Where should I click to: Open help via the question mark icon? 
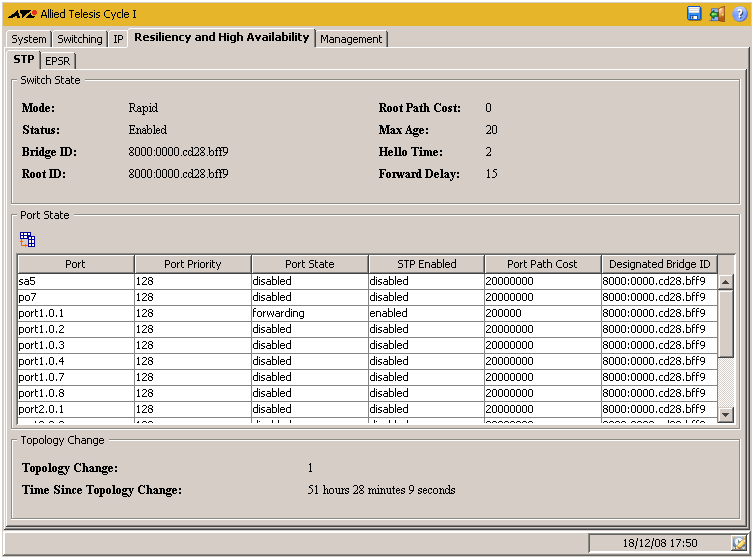(740, 14)
